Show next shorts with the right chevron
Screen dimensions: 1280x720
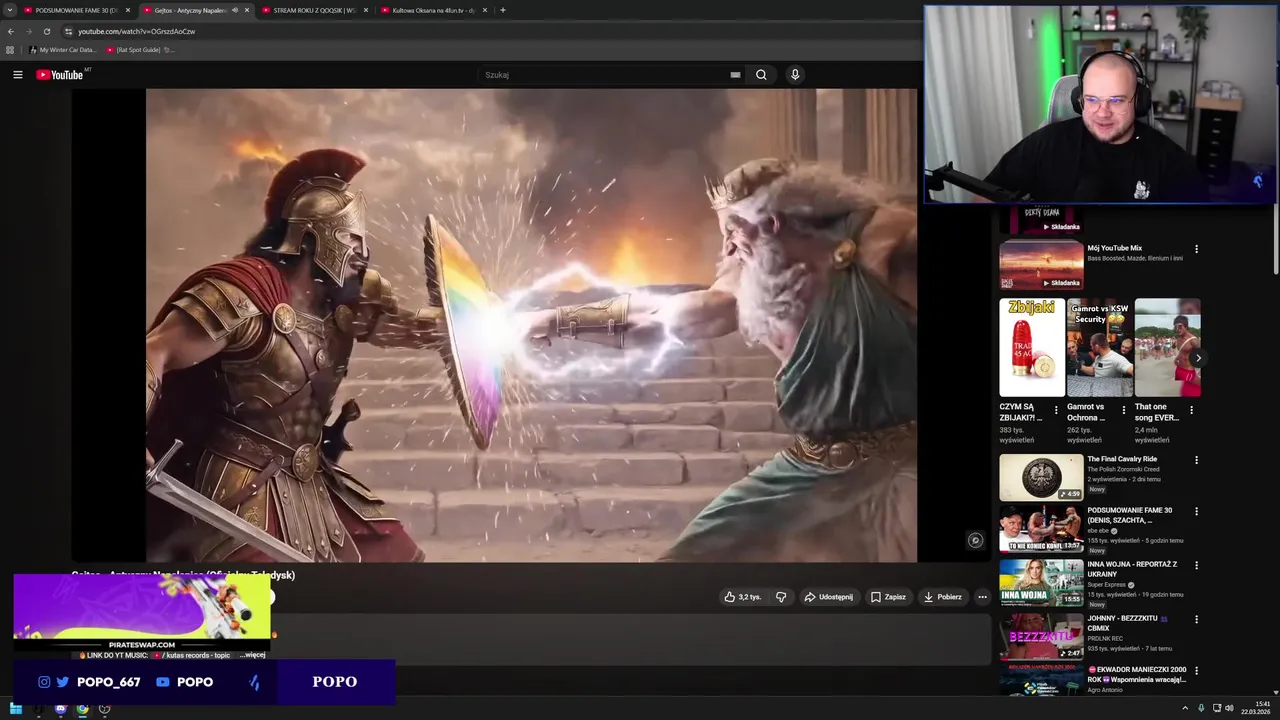coord(1197,357)
